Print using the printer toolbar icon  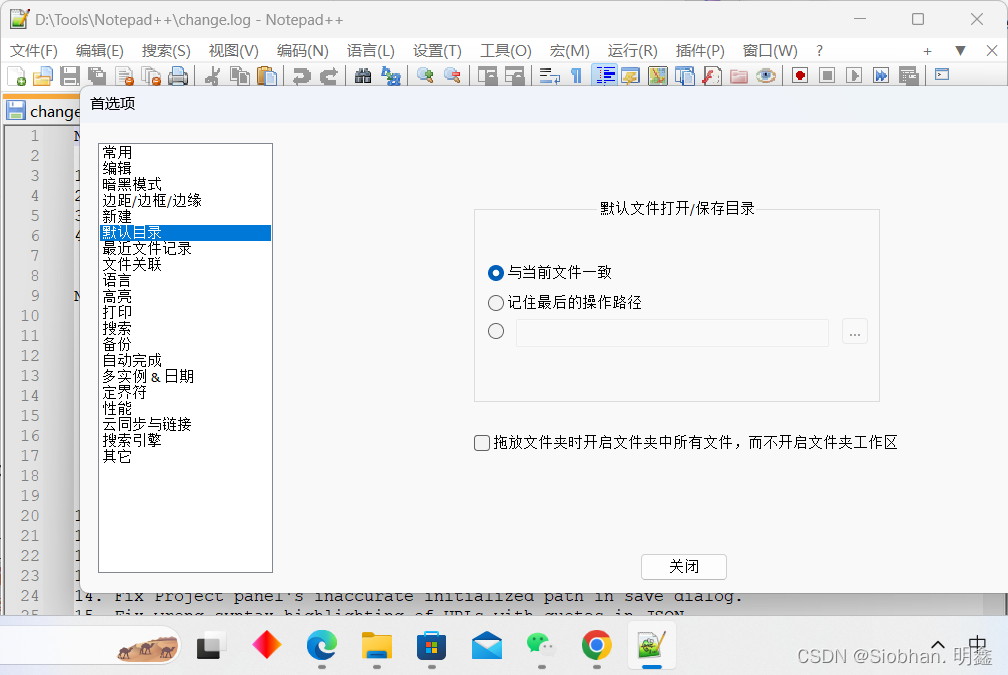178,76
